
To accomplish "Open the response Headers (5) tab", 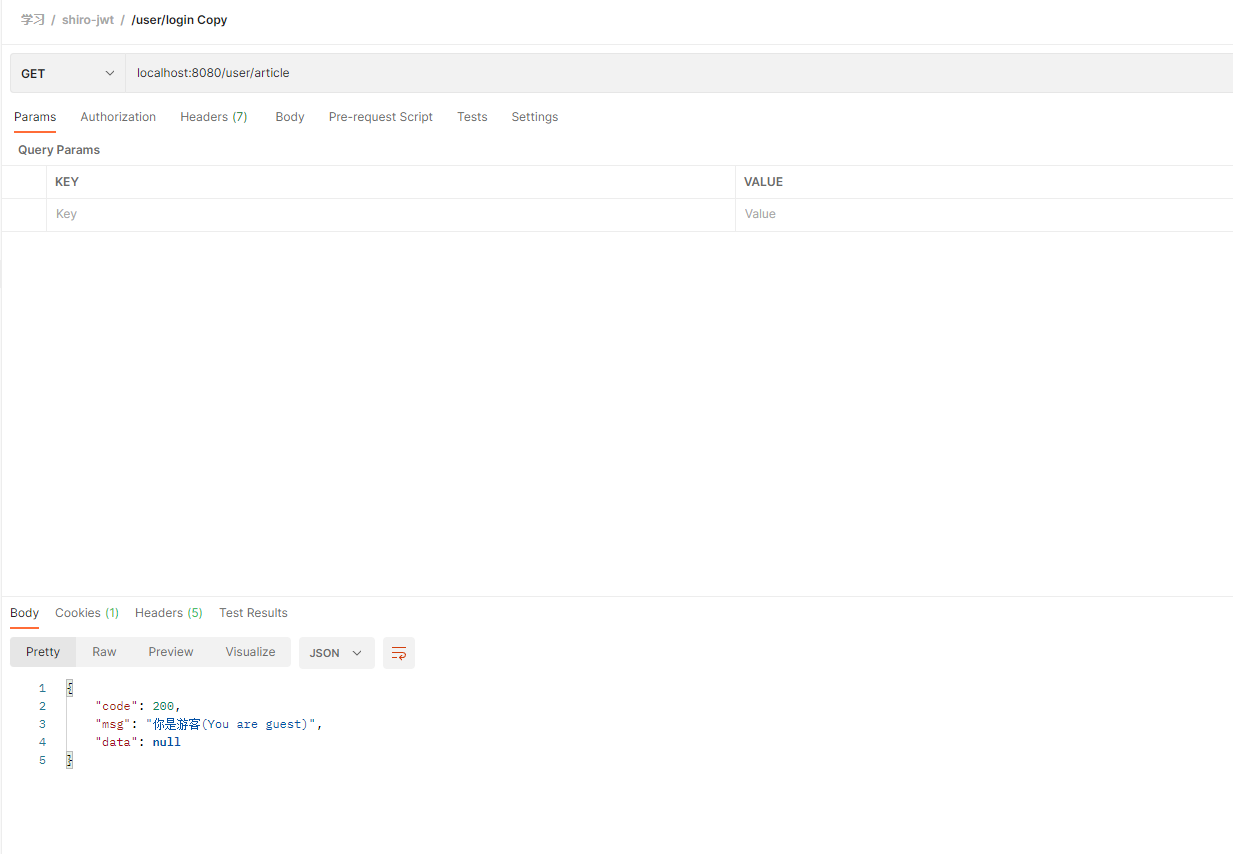I will 168,613.
